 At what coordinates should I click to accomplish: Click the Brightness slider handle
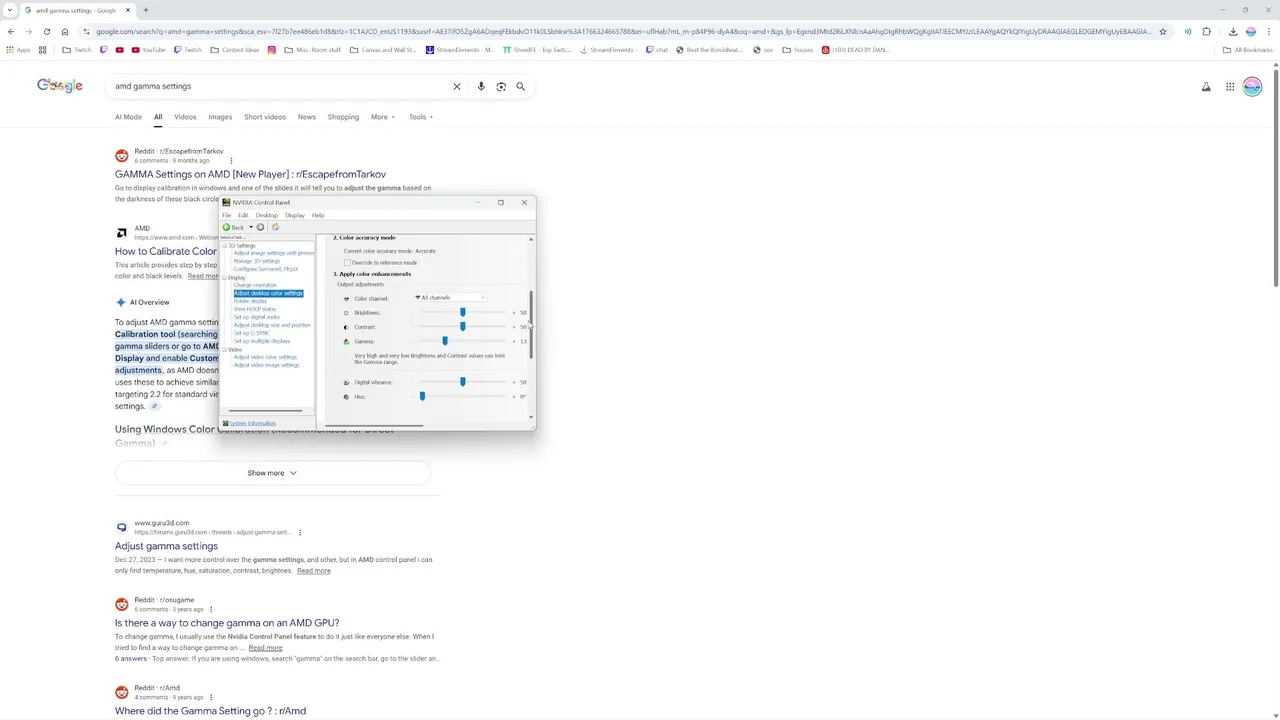(462, 312)
